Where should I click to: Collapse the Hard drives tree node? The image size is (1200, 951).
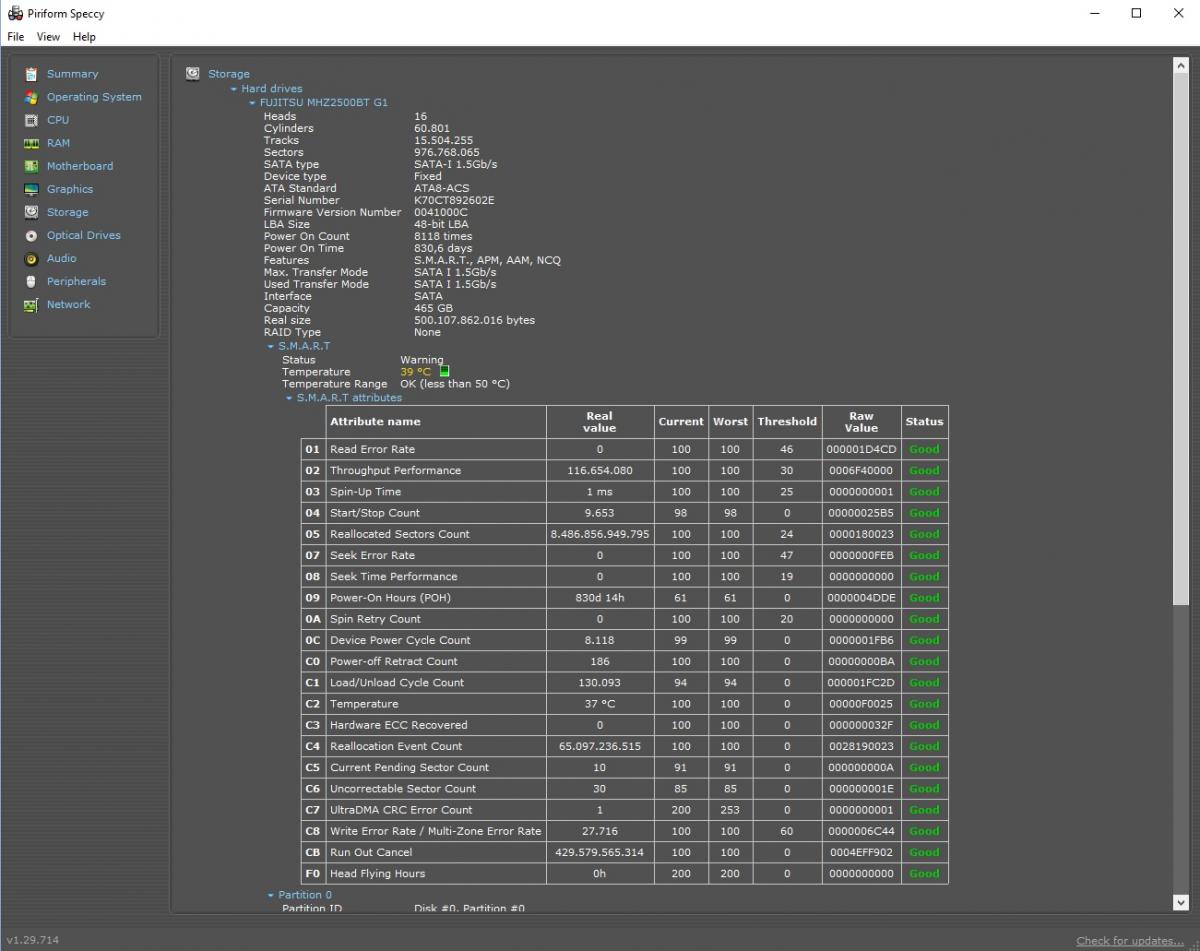point(234,89)
